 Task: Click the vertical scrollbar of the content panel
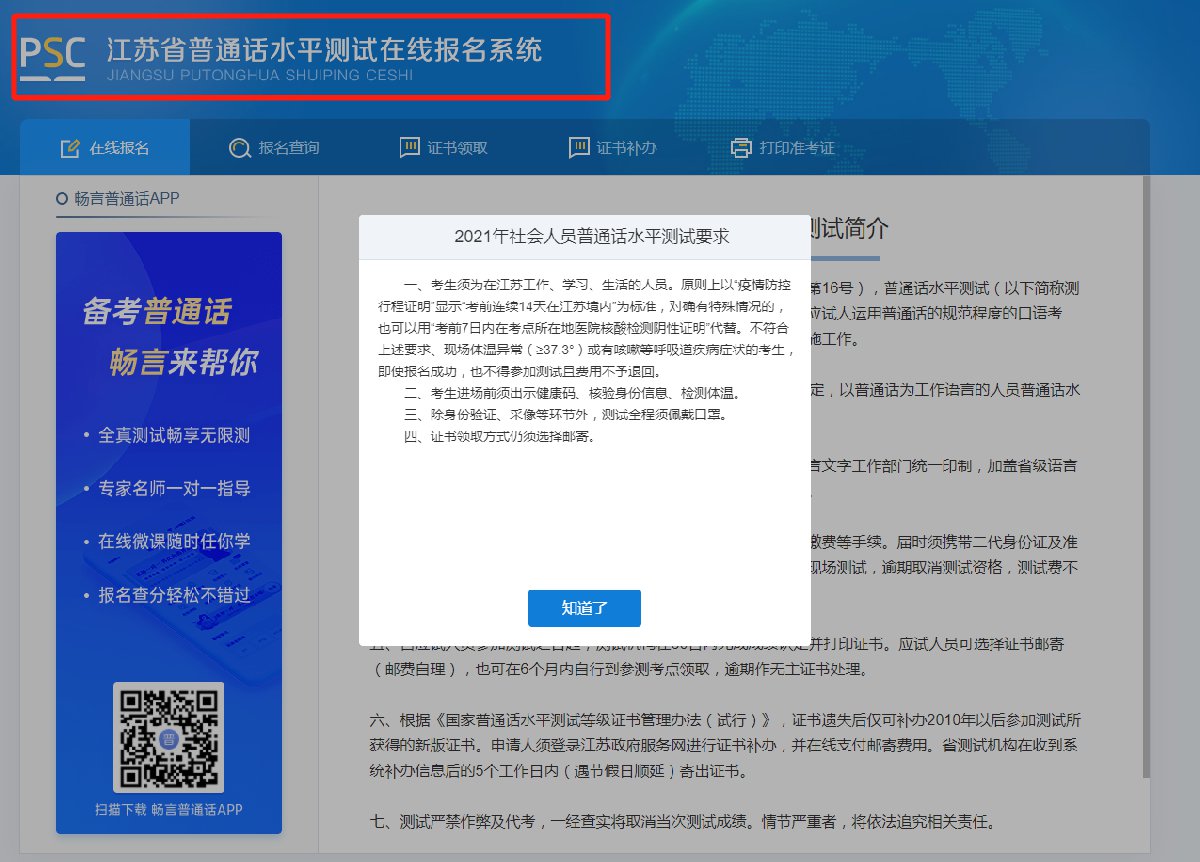pyautogui.click(x=1146, y=450)
